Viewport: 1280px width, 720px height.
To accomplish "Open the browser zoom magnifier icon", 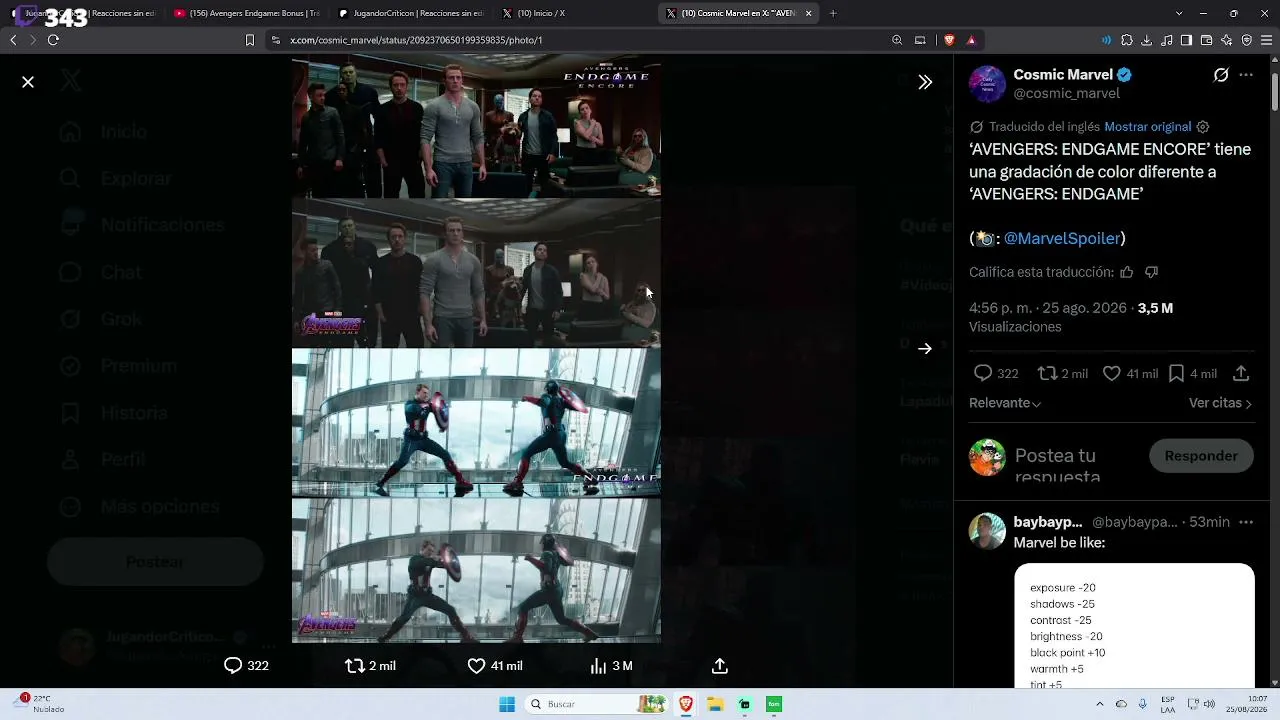I will [897, 40].
